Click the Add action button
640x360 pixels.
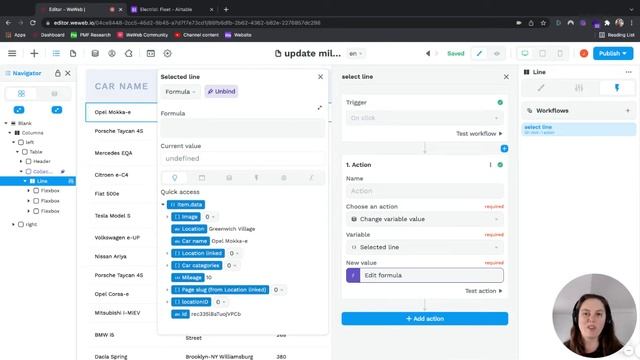coord(424,318)
